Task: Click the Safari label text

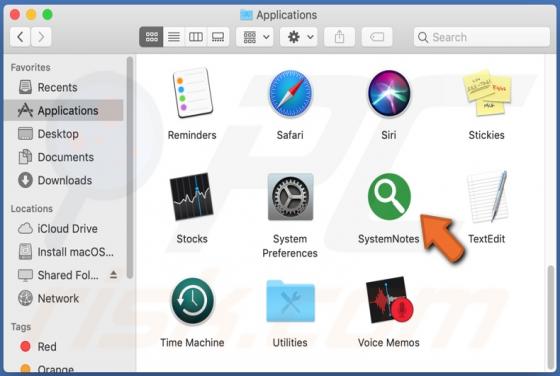Action: (x=290, y=135)
